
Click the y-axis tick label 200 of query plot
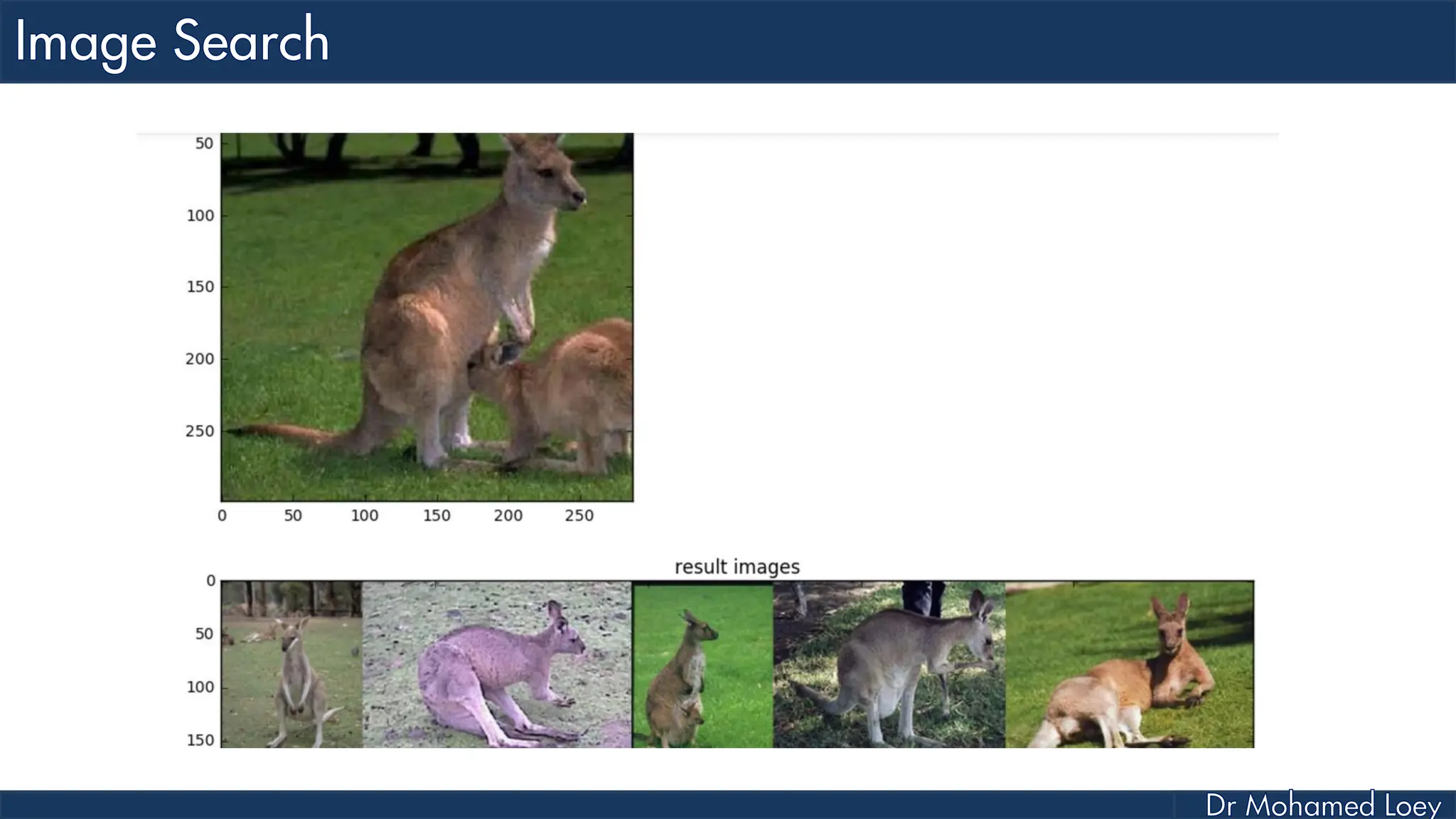[200, 359]
